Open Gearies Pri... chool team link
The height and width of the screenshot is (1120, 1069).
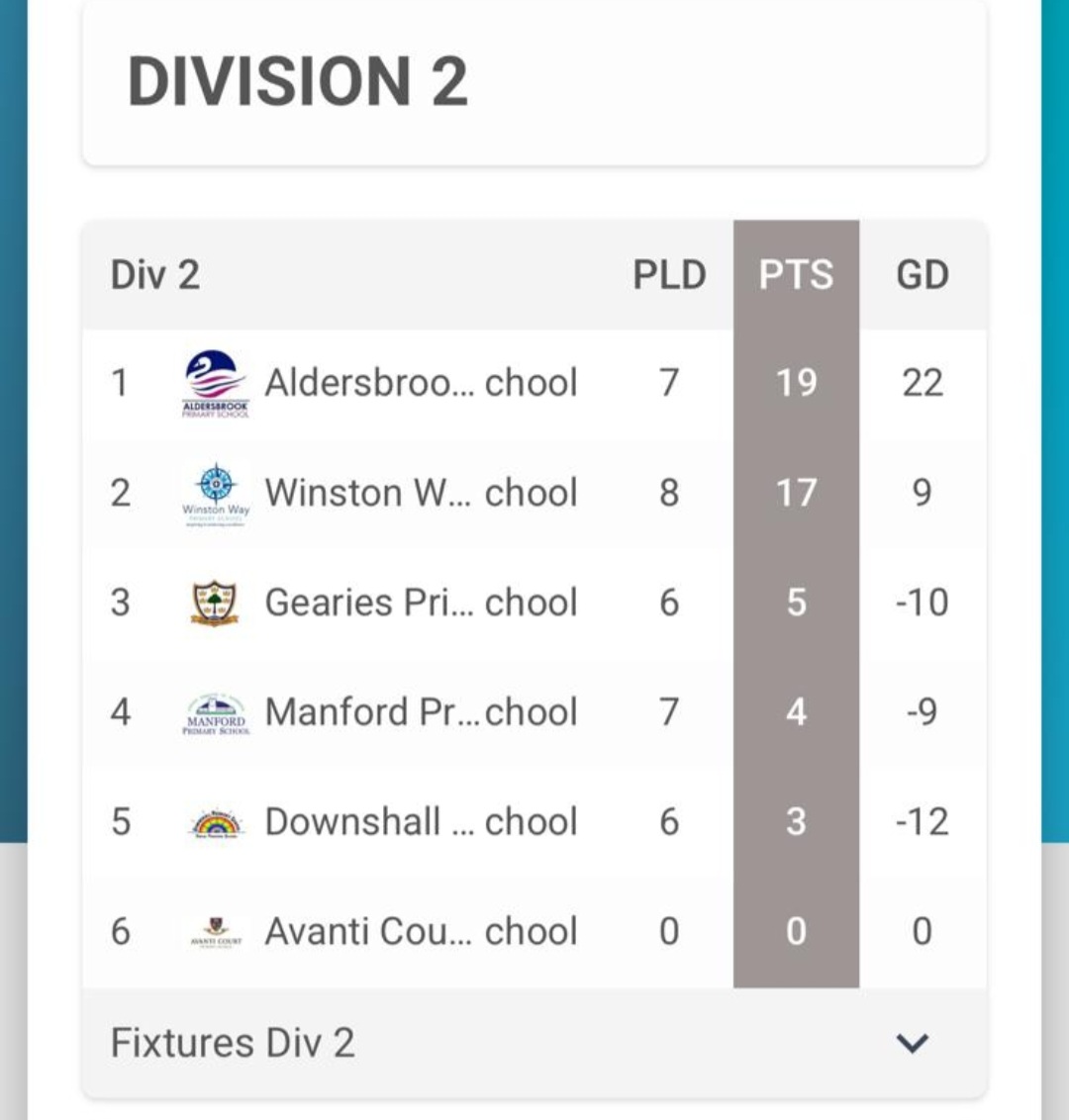point(421,603)
